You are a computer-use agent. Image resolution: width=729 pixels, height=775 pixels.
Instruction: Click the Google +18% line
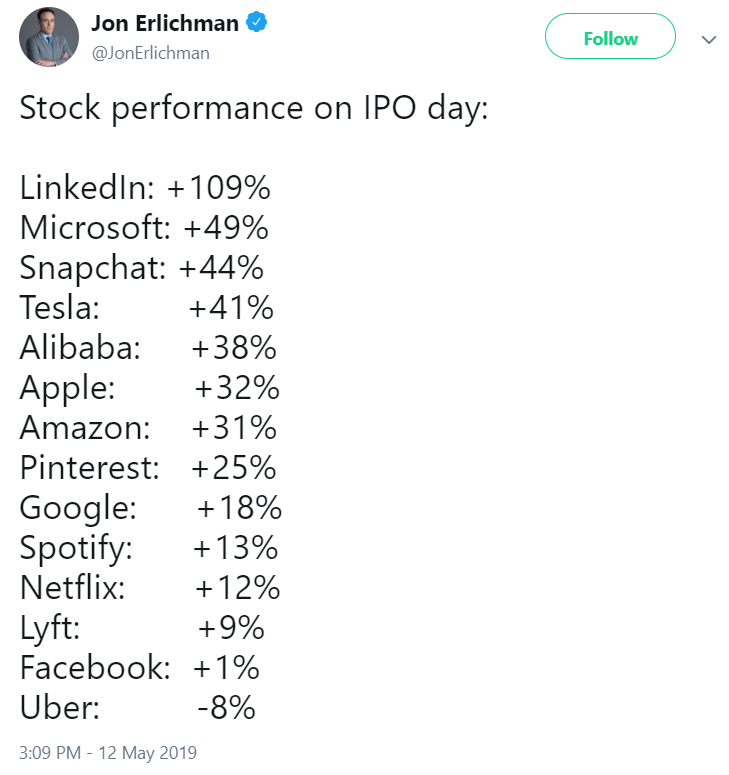click(151, 507)
